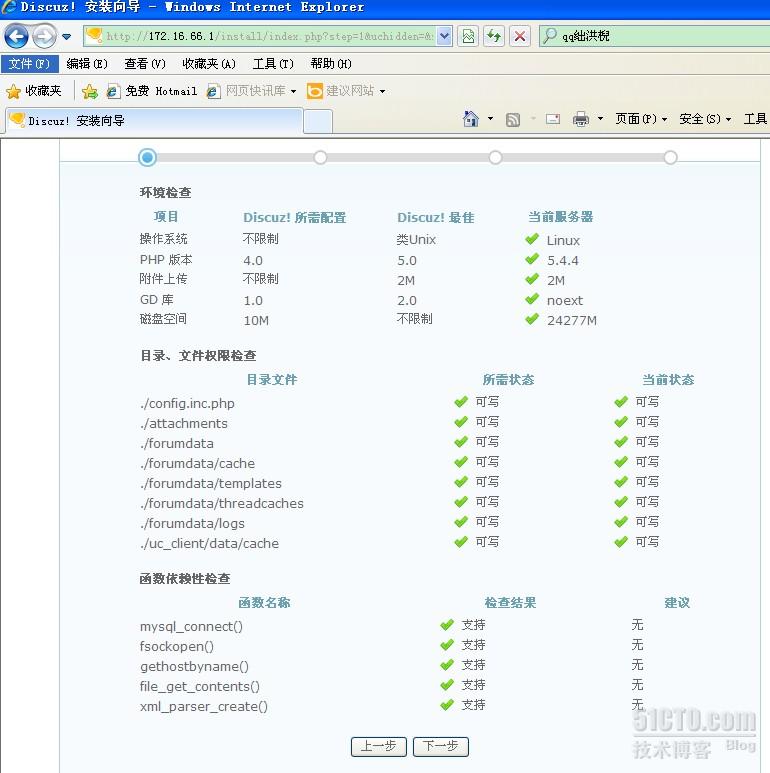This screenshot has width=770, height=773.
Task: Click the PHP 版本 row label
Action: pyautogui.click(x=166, y=260)
